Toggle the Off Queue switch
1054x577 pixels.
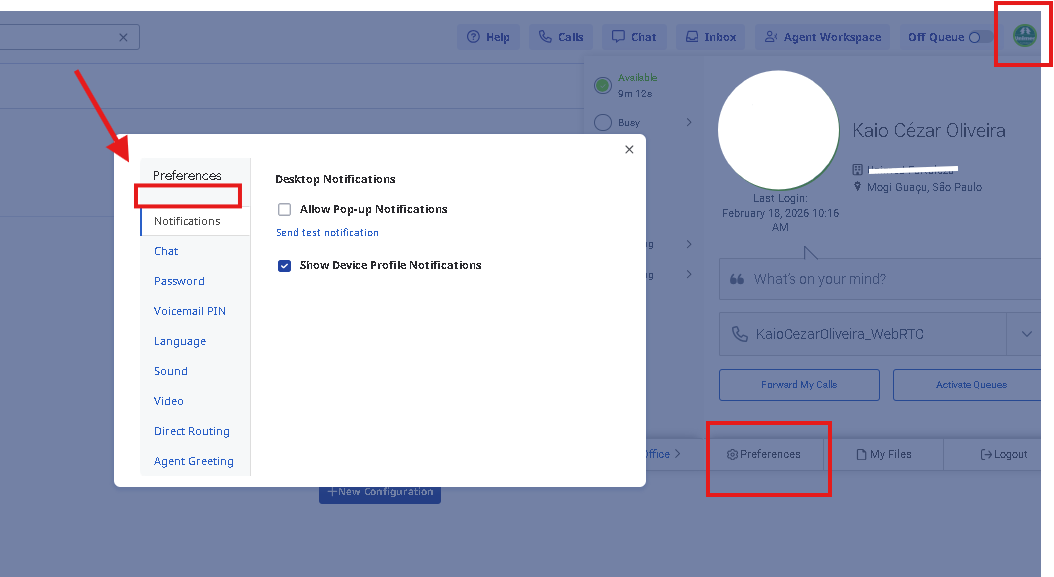[980, 37]
